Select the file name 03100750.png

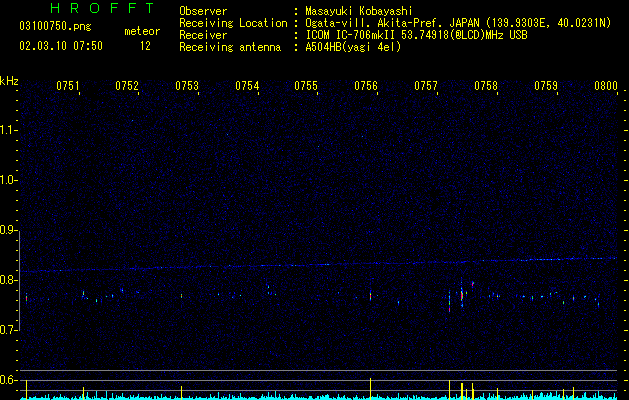coord(55,26)
